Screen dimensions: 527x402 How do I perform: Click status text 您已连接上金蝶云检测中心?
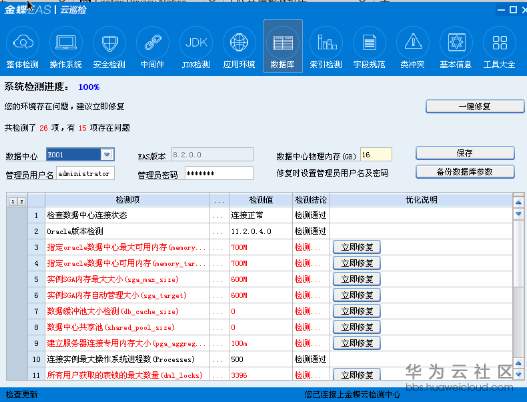pos(352,394)
